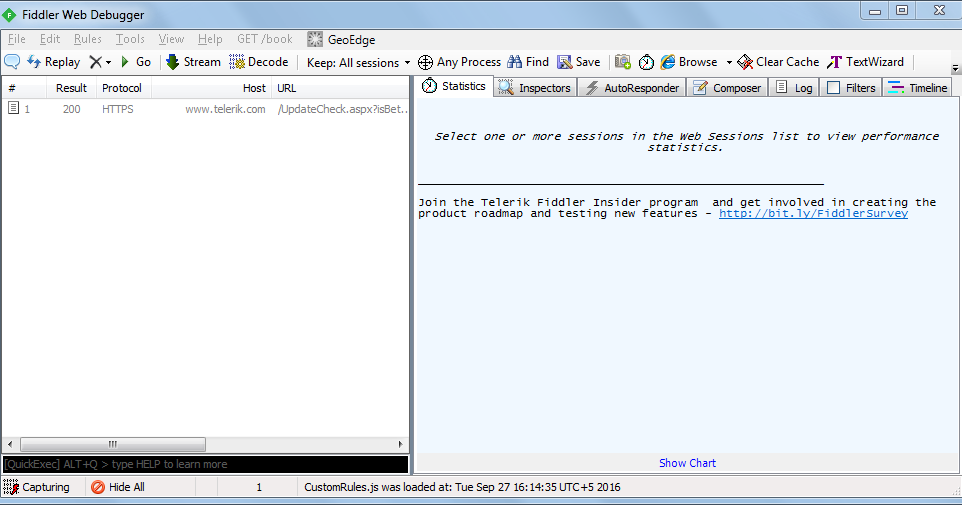Open Find sessions binoculars
This screenshot has width=962, height=505.
coord(528,62)
